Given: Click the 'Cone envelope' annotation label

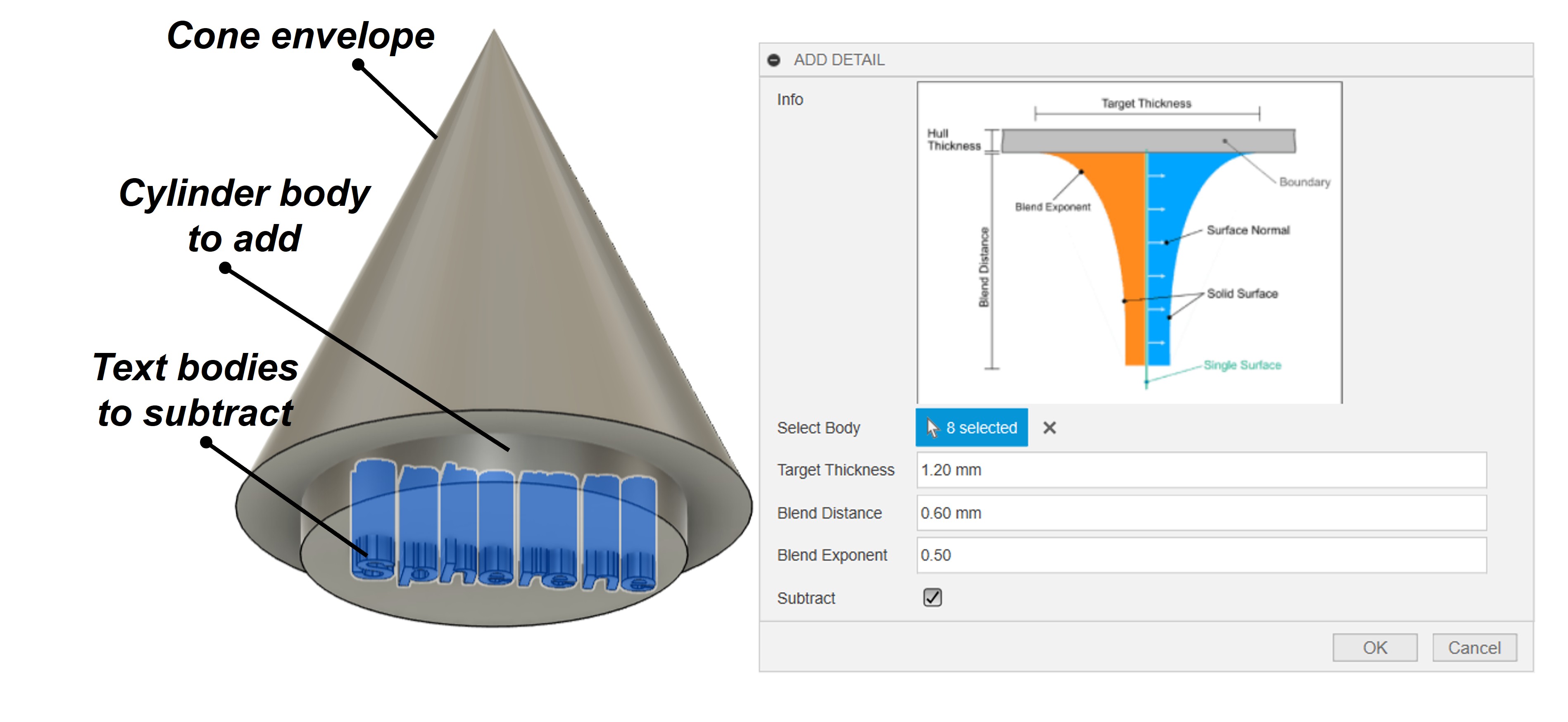Looking at the screenshot, I should 301,35.
